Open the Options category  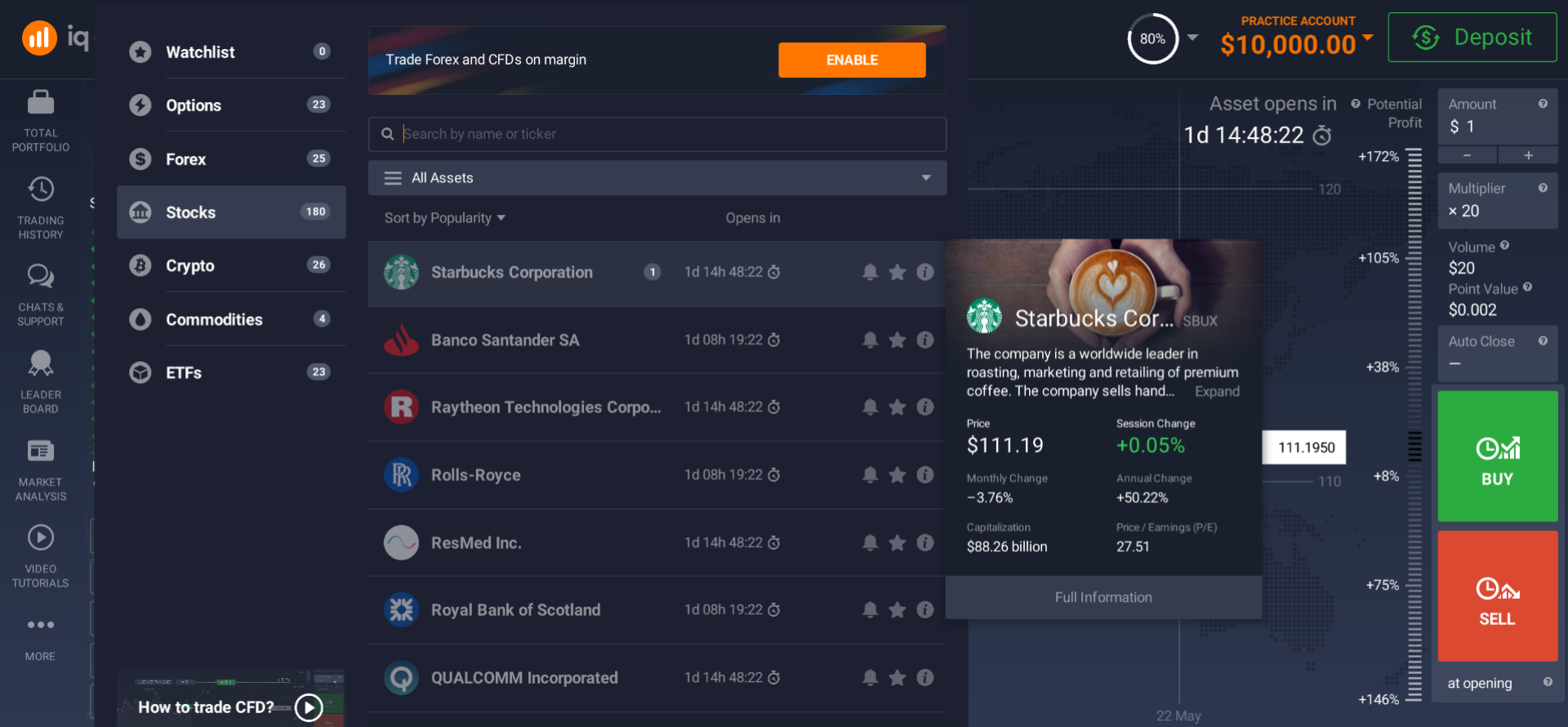(231, 105)
